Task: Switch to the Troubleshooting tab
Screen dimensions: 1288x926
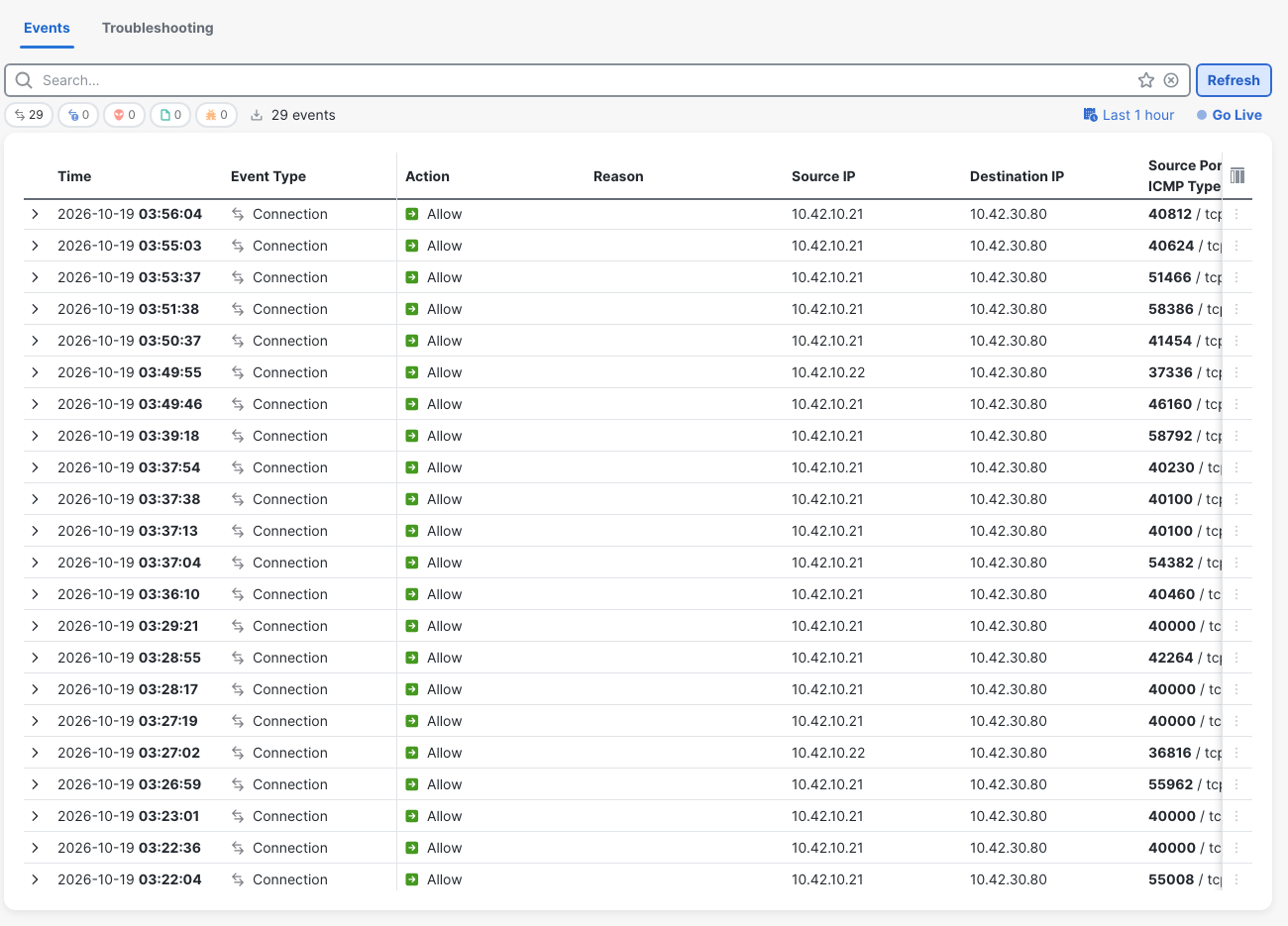Action: coord(158,28)
